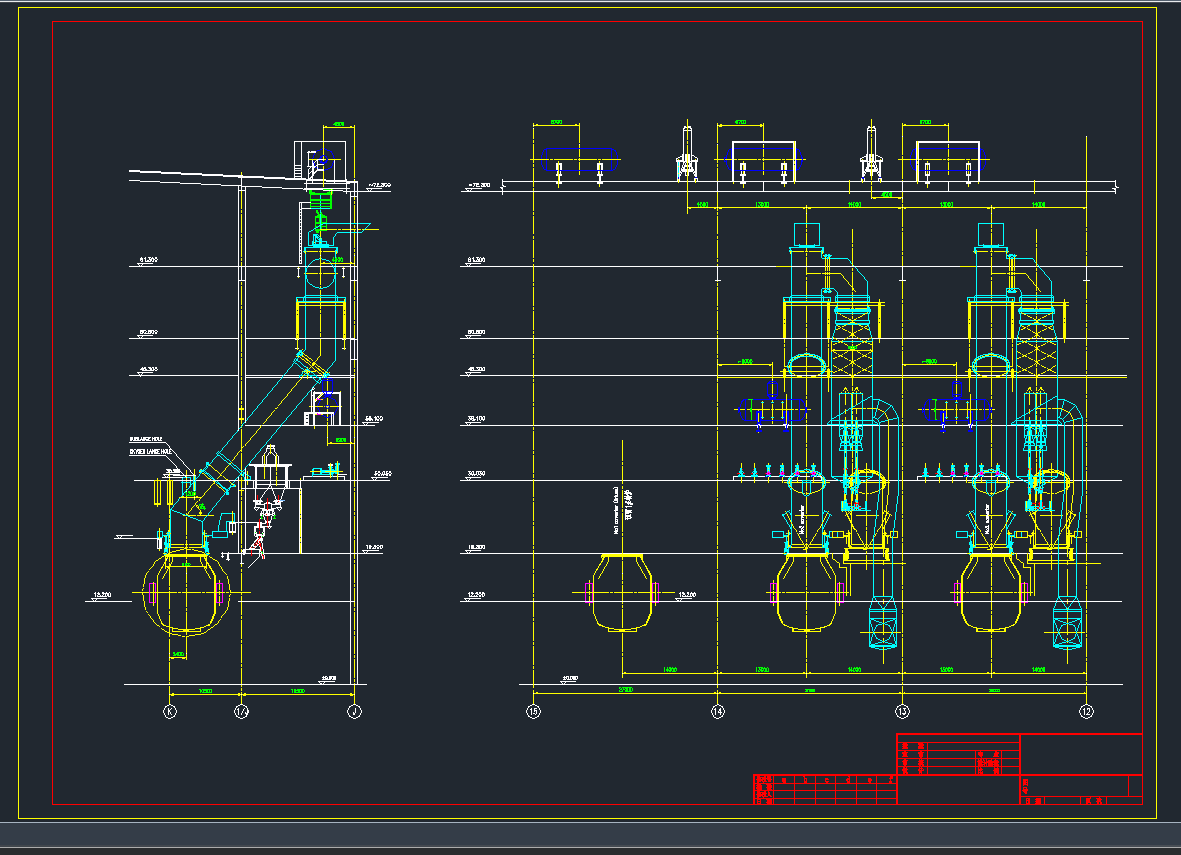Click the red signature rows in the title block
The image size is (1181, 855).
pyautogui.click(x=958, y=756)
